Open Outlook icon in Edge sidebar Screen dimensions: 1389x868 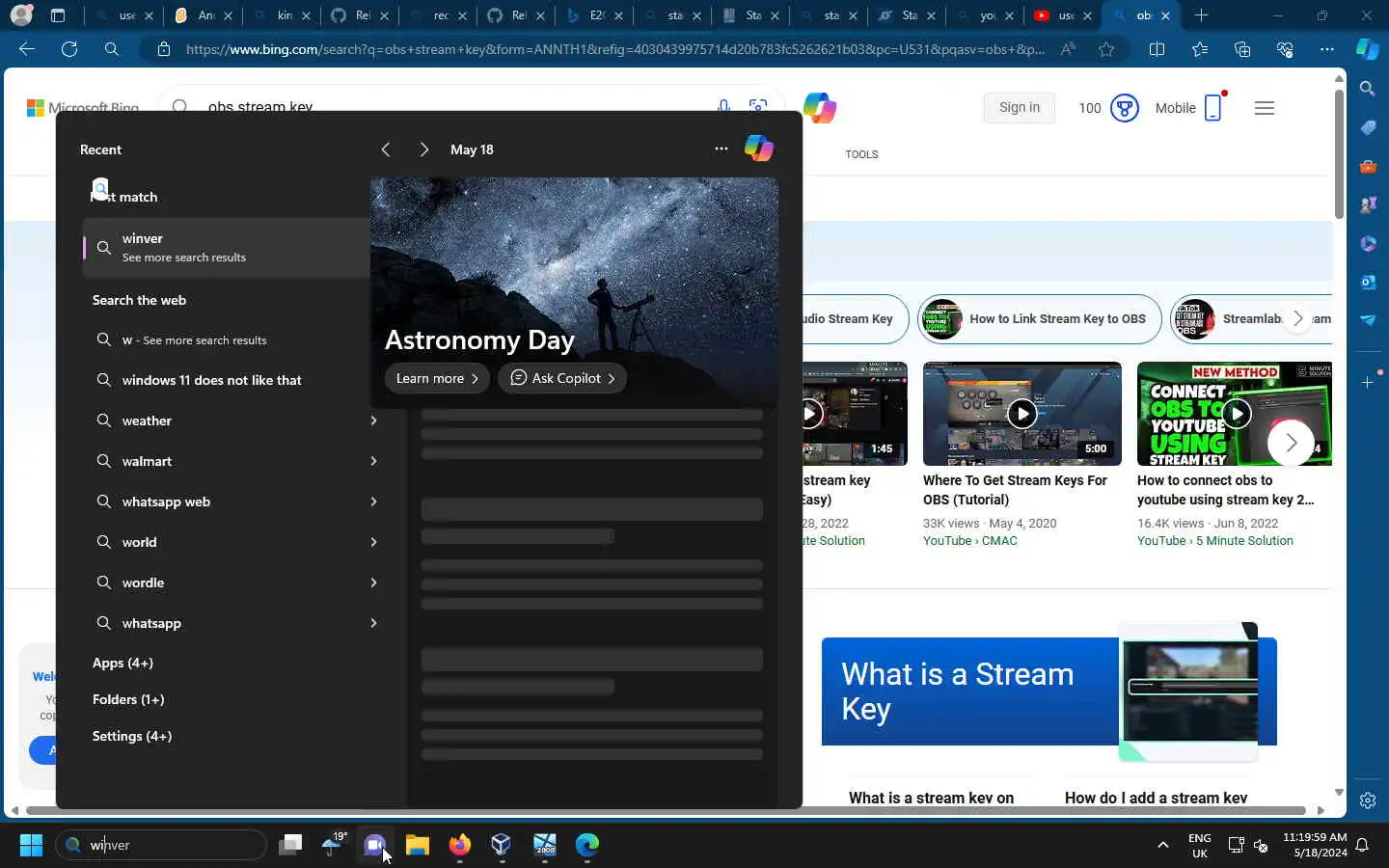(1368, 282)
